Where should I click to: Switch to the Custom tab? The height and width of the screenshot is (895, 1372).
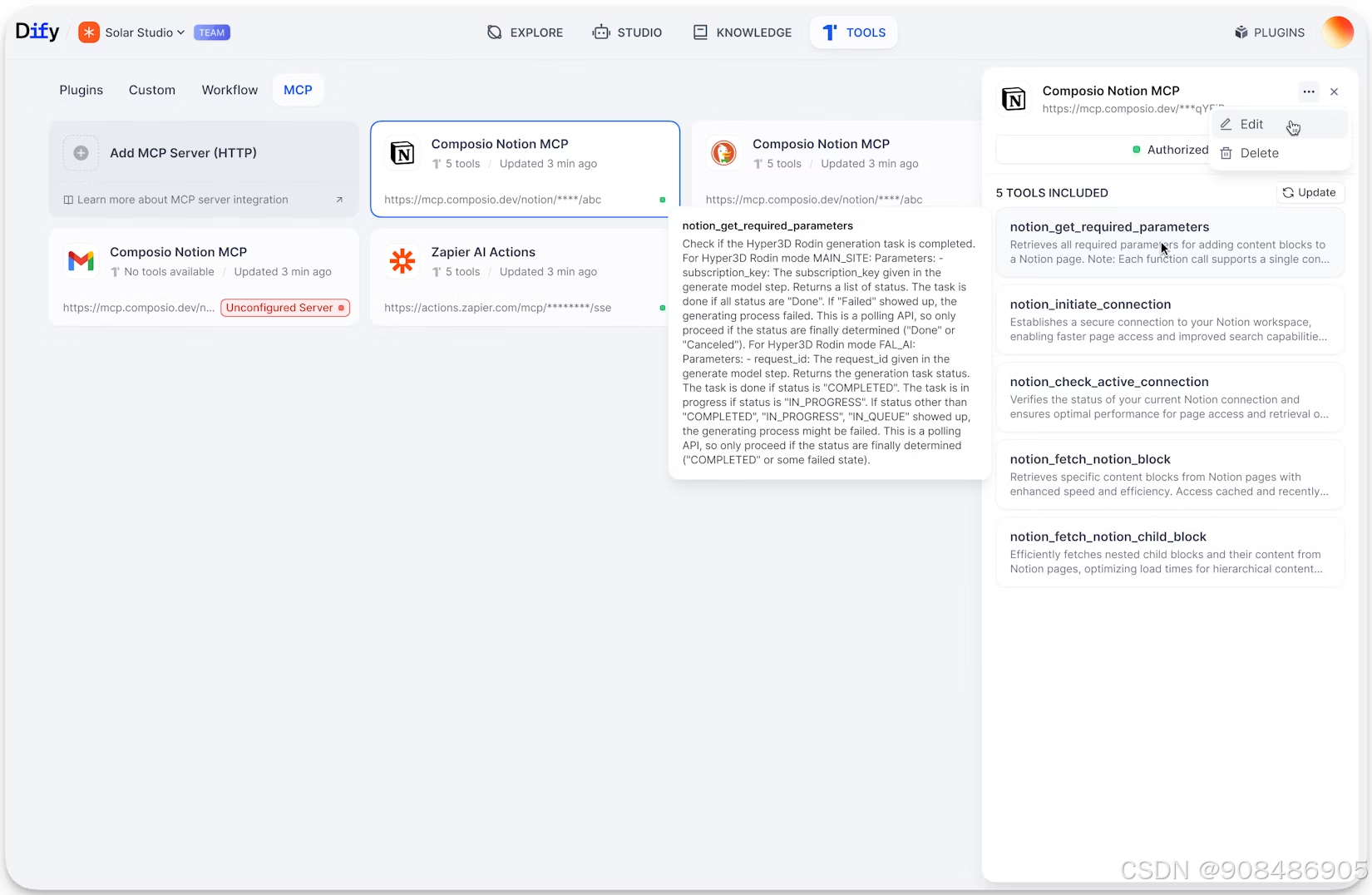click(152, 90)
